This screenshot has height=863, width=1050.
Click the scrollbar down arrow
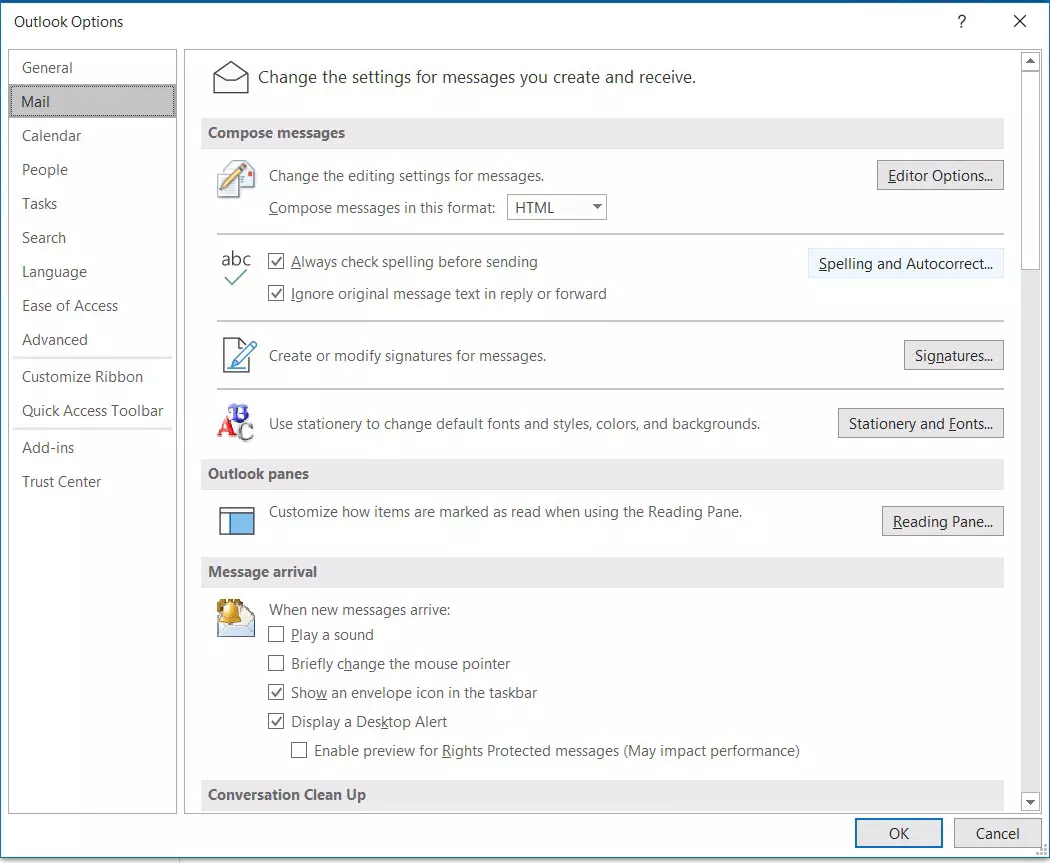click(1031, 801)
